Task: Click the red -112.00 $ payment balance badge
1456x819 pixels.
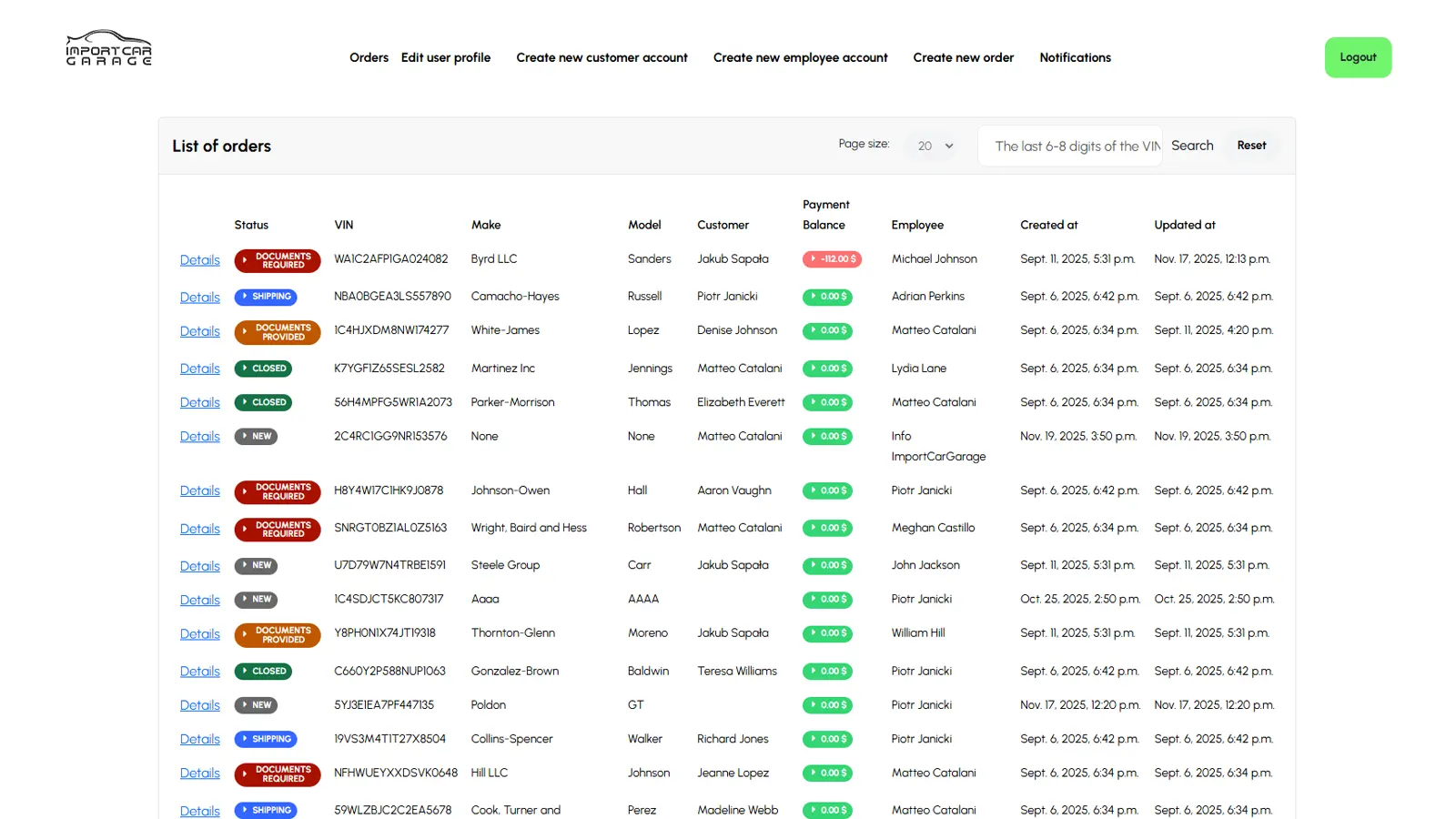Action: pyautogui.click(x=832, y=259)
